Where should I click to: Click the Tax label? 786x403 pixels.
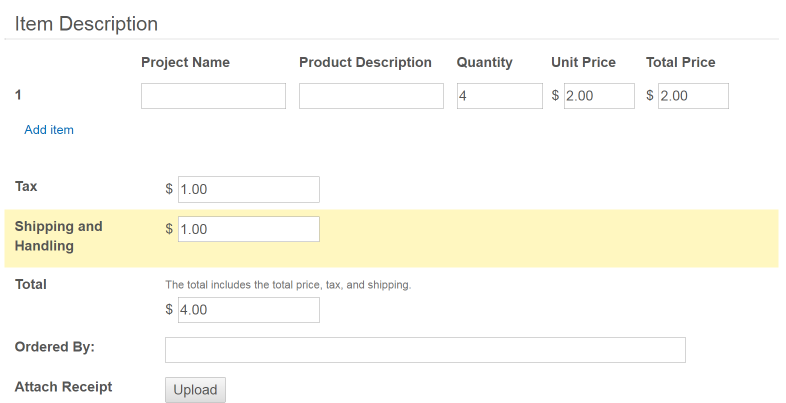click(x=26, y=186)
